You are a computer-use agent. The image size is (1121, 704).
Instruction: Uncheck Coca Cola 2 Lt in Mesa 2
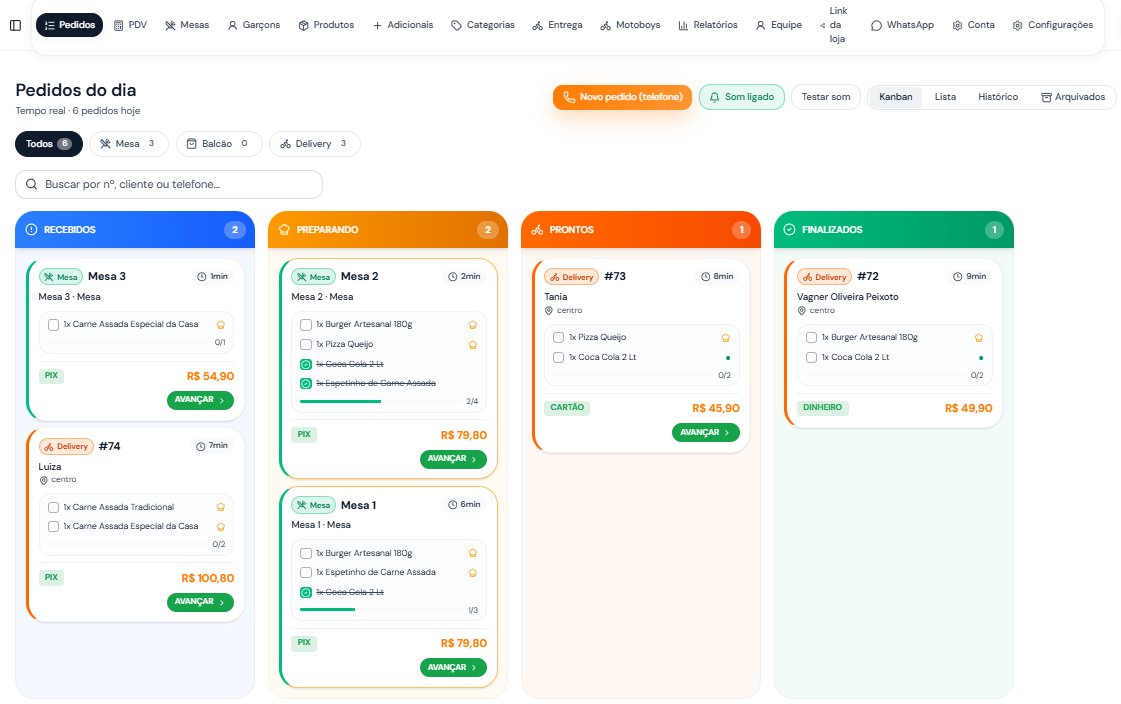(306, 365)
